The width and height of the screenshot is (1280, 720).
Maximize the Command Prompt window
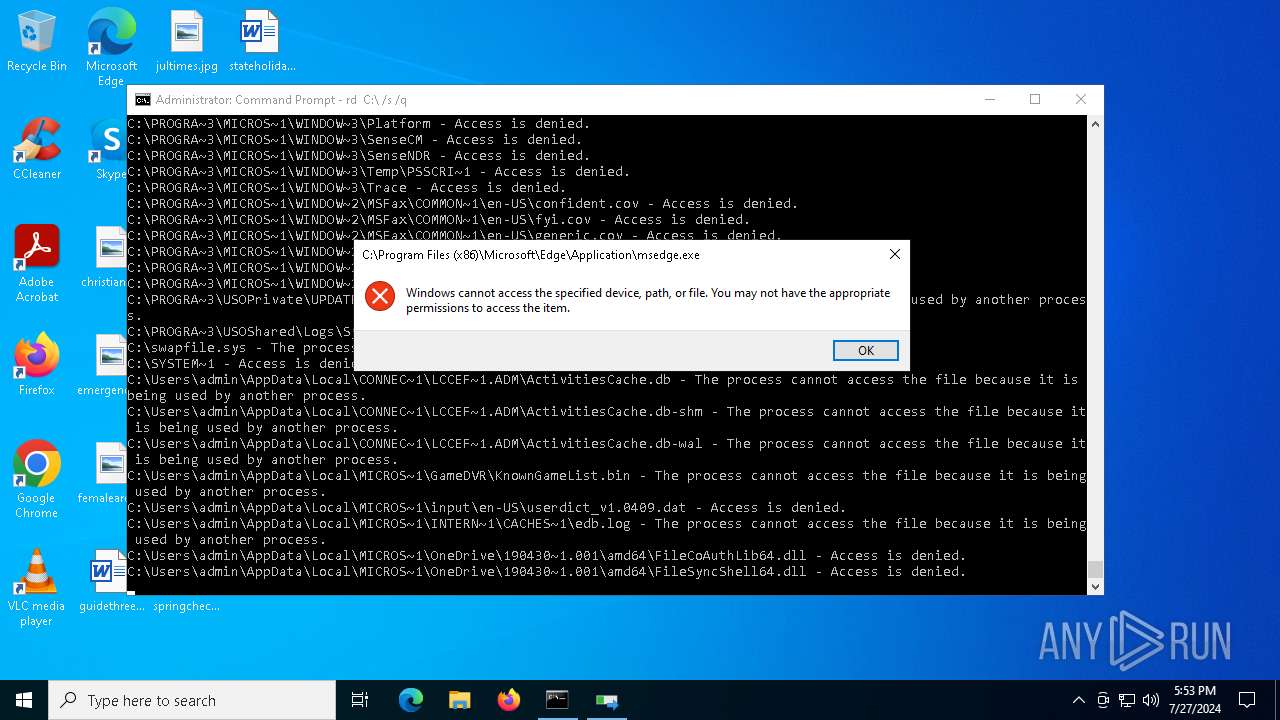pyautogui.click(x=1035, y=99)
